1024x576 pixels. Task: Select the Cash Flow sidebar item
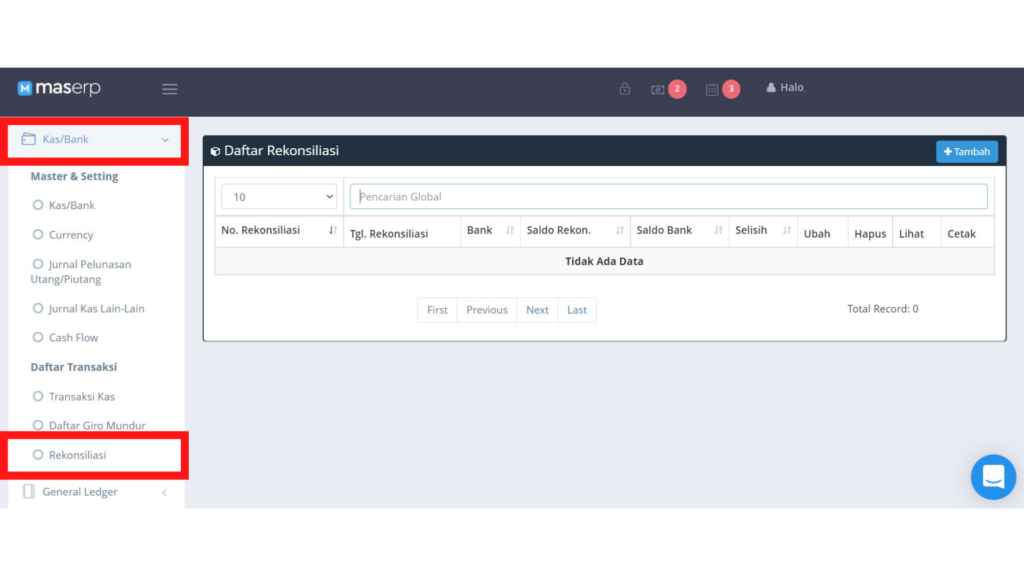(x=73, y=338)
